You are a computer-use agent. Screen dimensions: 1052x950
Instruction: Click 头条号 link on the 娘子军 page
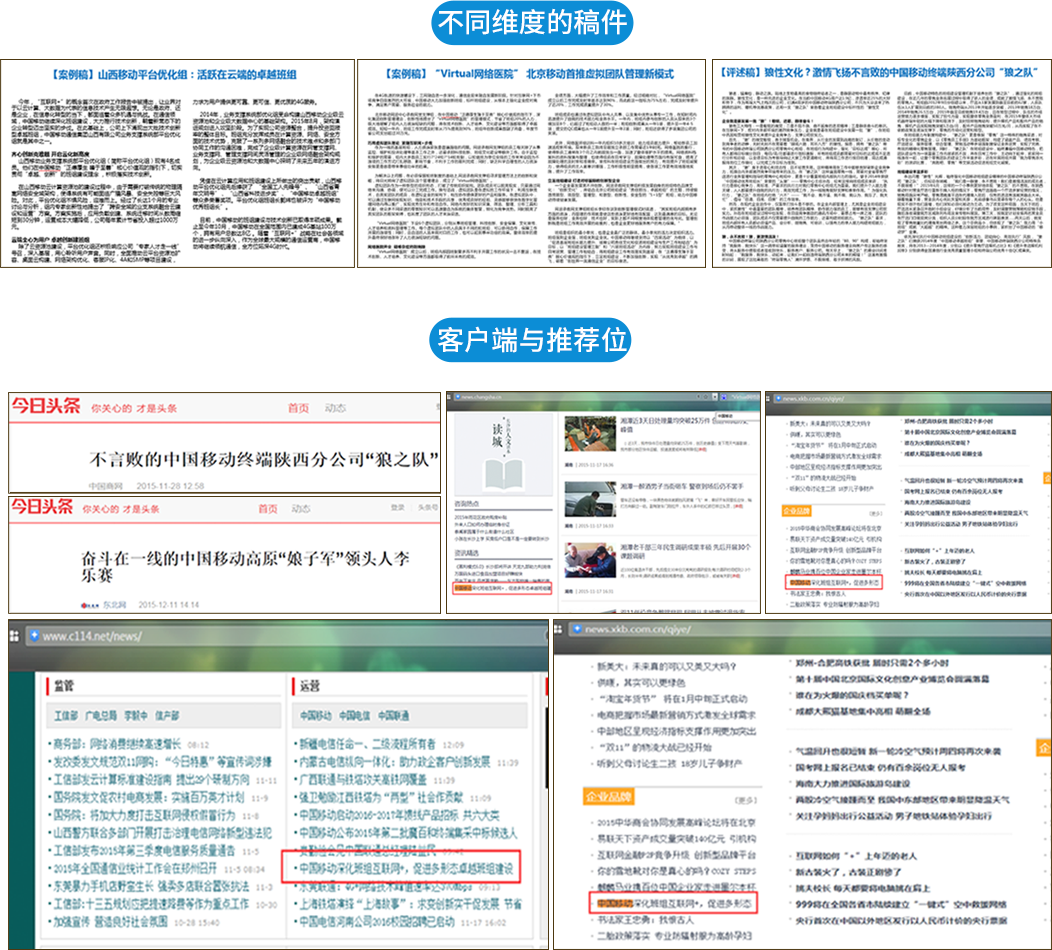click(x=428, y=507)
